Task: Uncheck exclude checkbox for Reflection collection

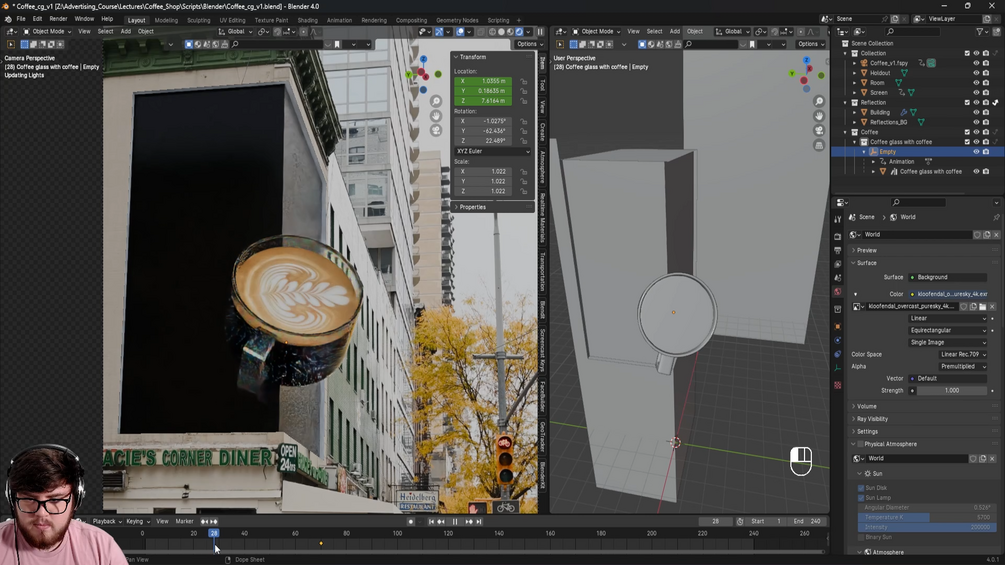Action: (967, 102)
